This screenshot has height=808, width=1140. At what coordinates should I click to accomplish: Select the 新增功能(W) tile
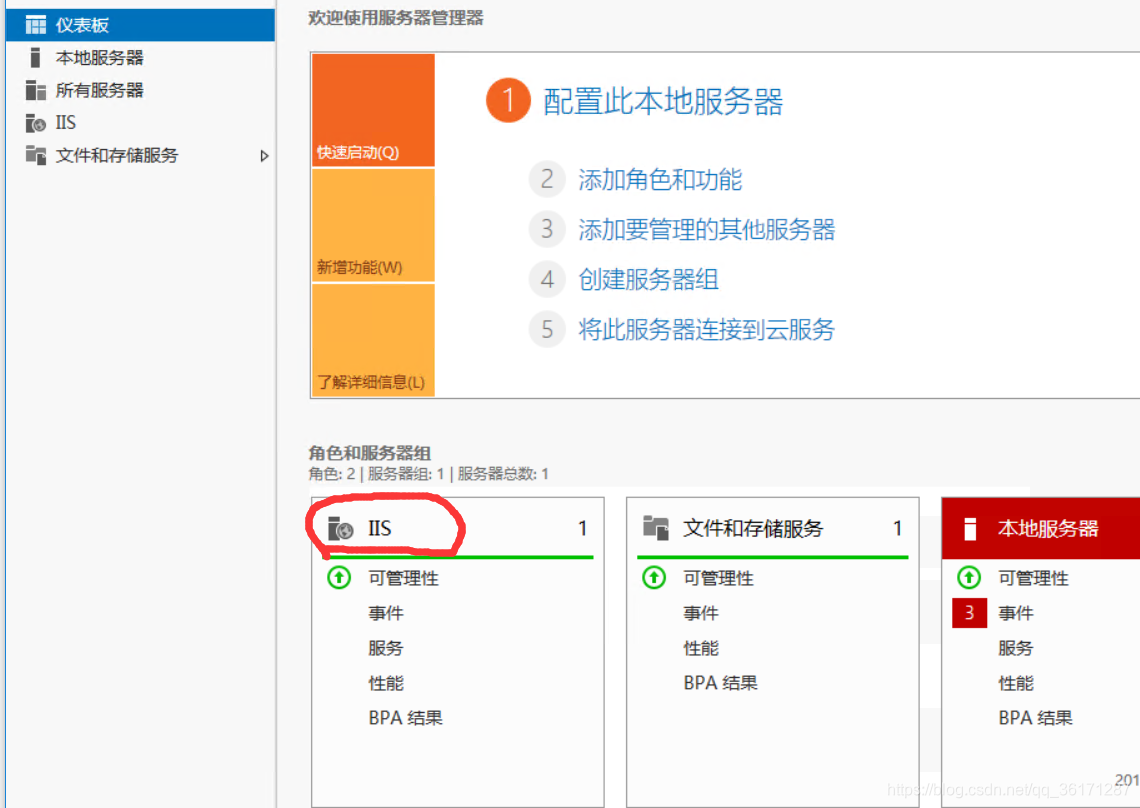coord(373,225)
